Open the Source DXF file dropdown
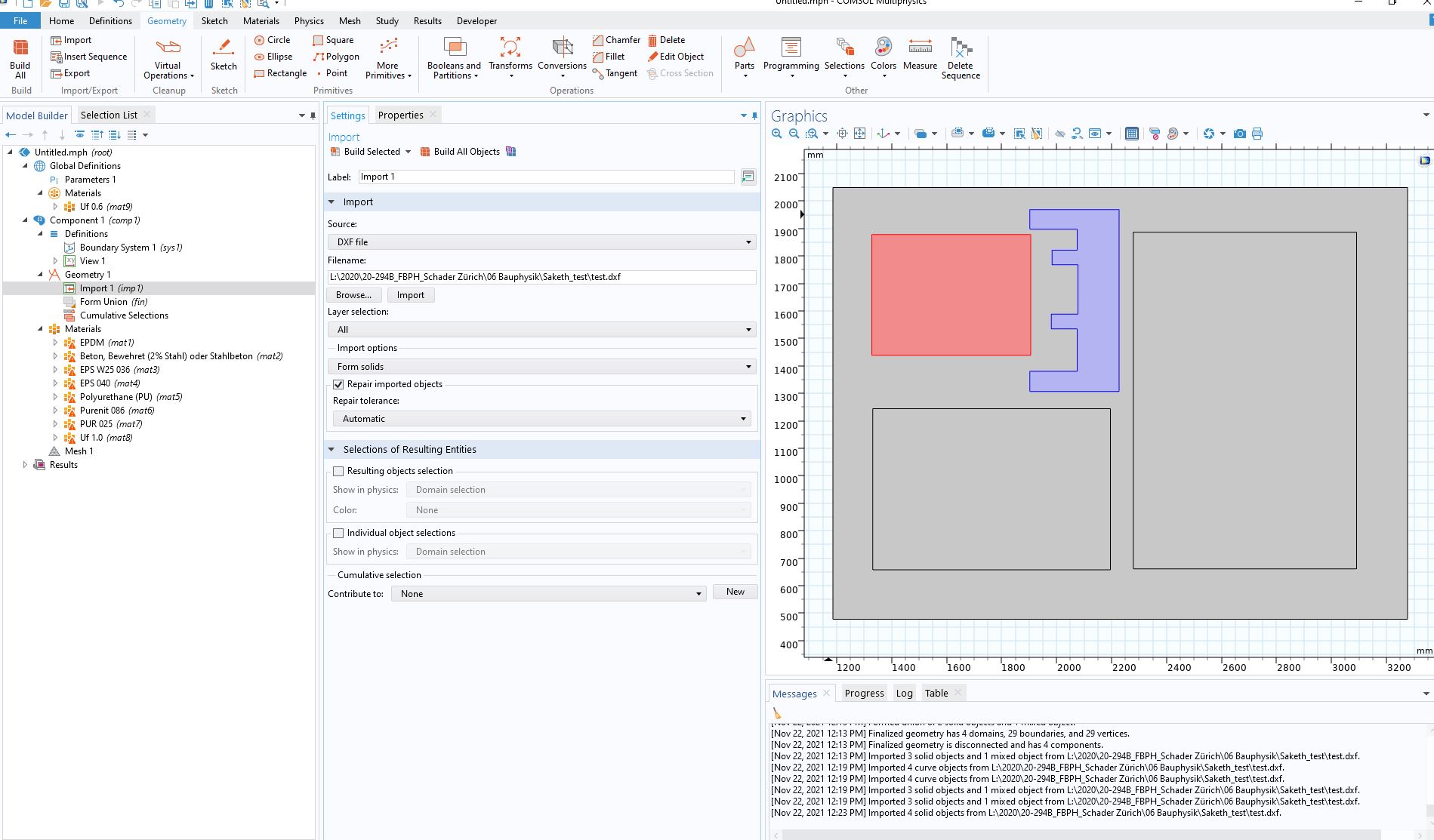 pyautogui.click(x=541, y=242)
